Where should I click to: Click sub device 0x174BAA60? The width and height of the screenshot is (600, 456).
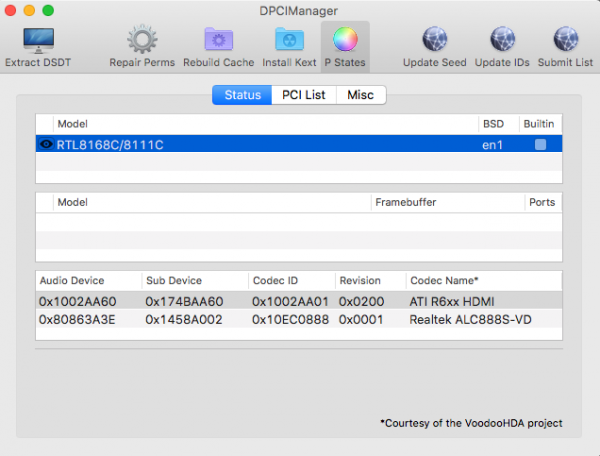[x=184, y=301]
